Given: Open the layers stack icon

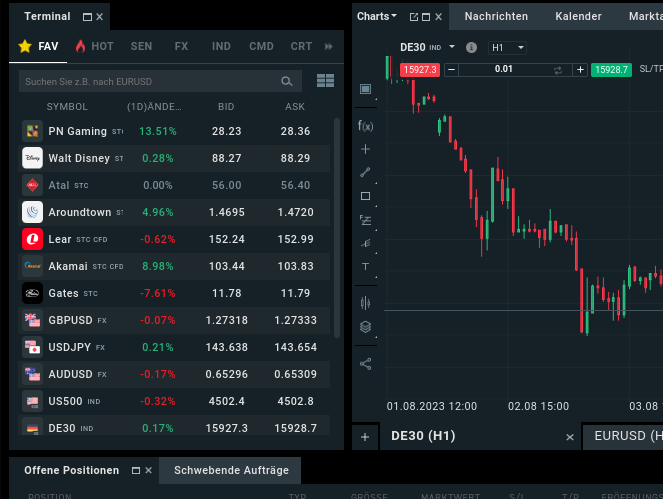Looking at the screenshot, I should pos(365,327).
